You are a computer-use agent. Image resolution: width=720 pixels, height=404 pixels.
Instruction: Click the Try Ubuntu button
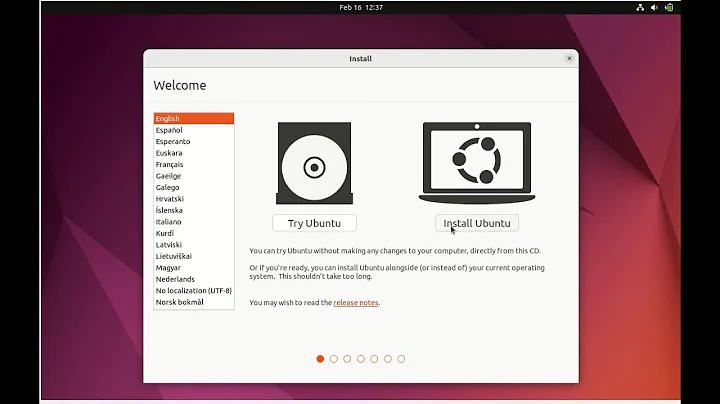coord(314,223)
